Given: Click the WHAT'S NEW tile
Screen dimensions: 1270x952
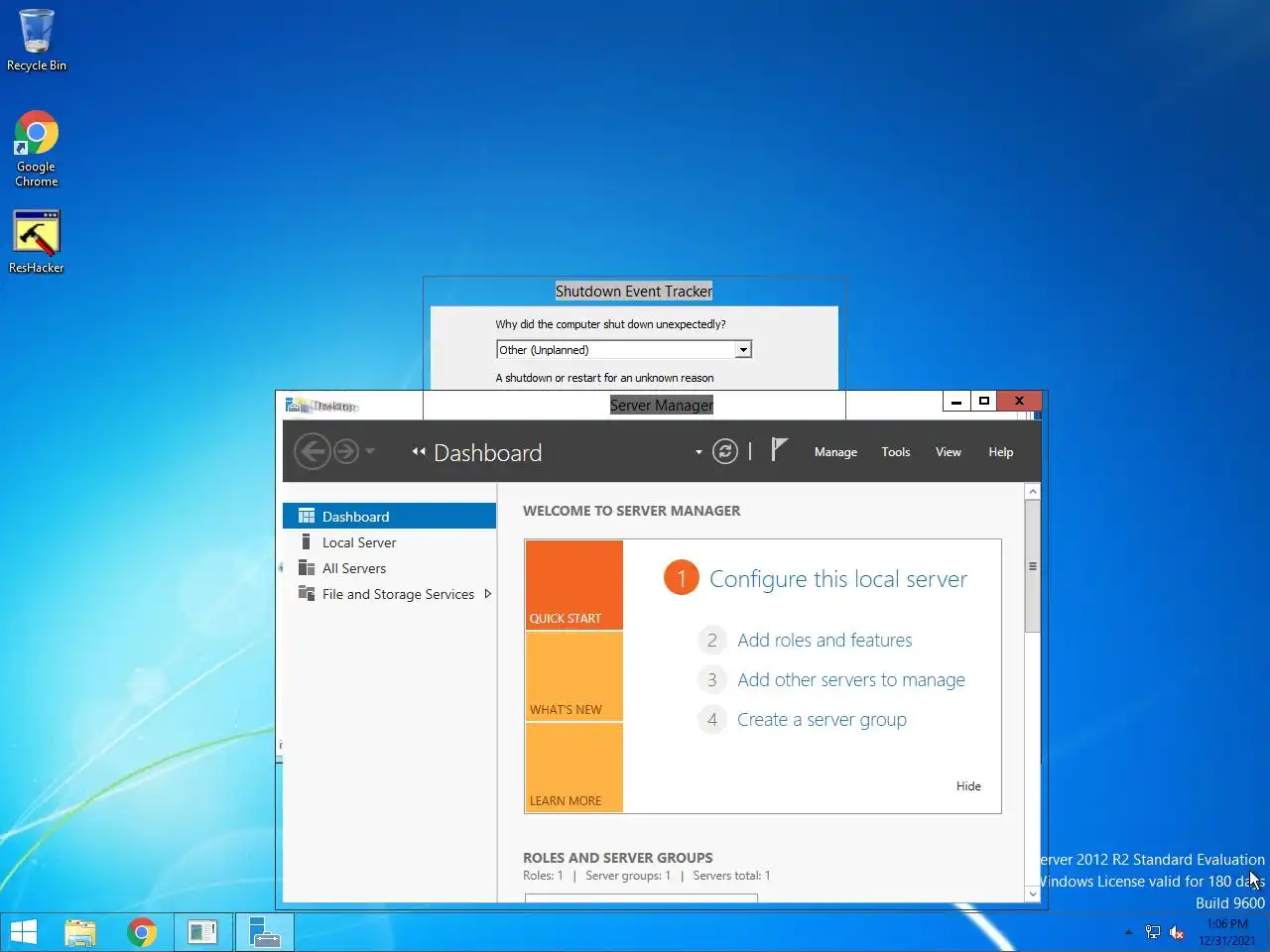Looking at the screenshot, I should [x=573, y=676].
